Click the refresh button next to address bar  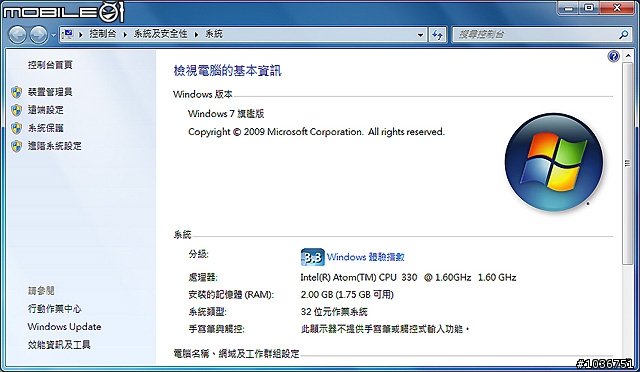[x=438, y=35]
